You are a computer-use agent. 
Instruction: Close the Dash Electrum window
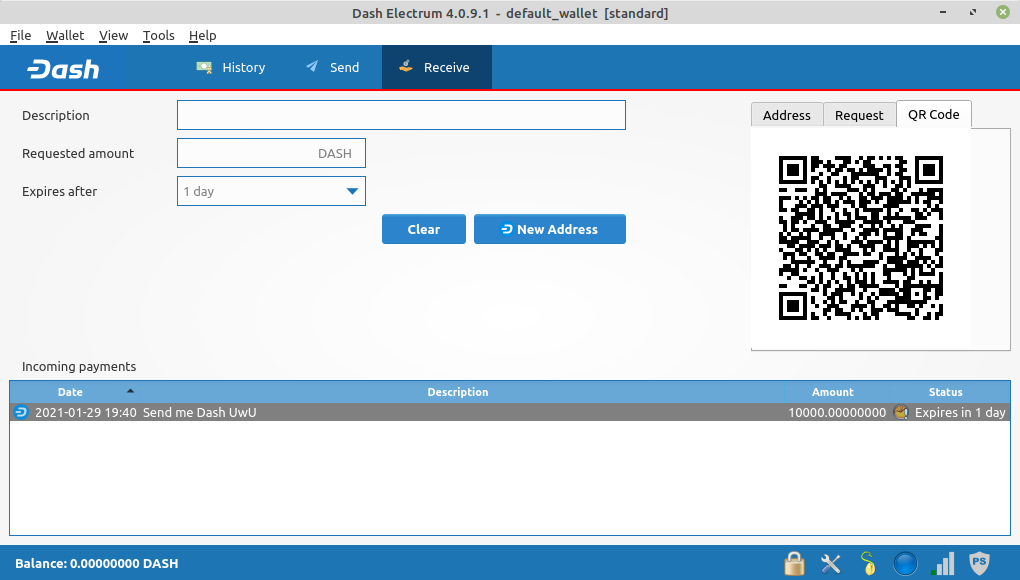click(1003, 12)
